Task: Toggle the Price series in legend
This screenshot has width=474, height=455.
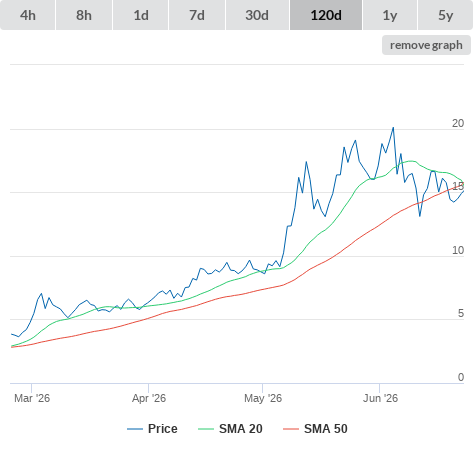Action: coord(162,429)
